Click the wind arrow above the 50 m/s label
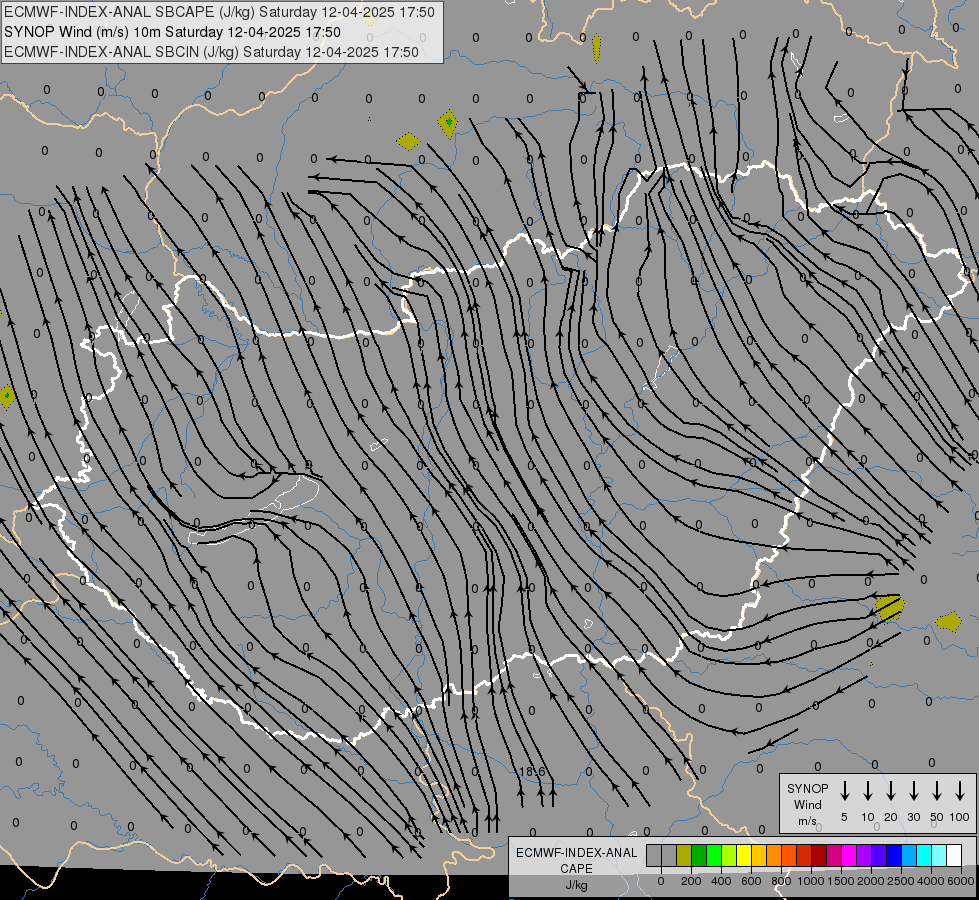Screen dimensions: 979x900 pyautogui.click(x=937, y=791)
